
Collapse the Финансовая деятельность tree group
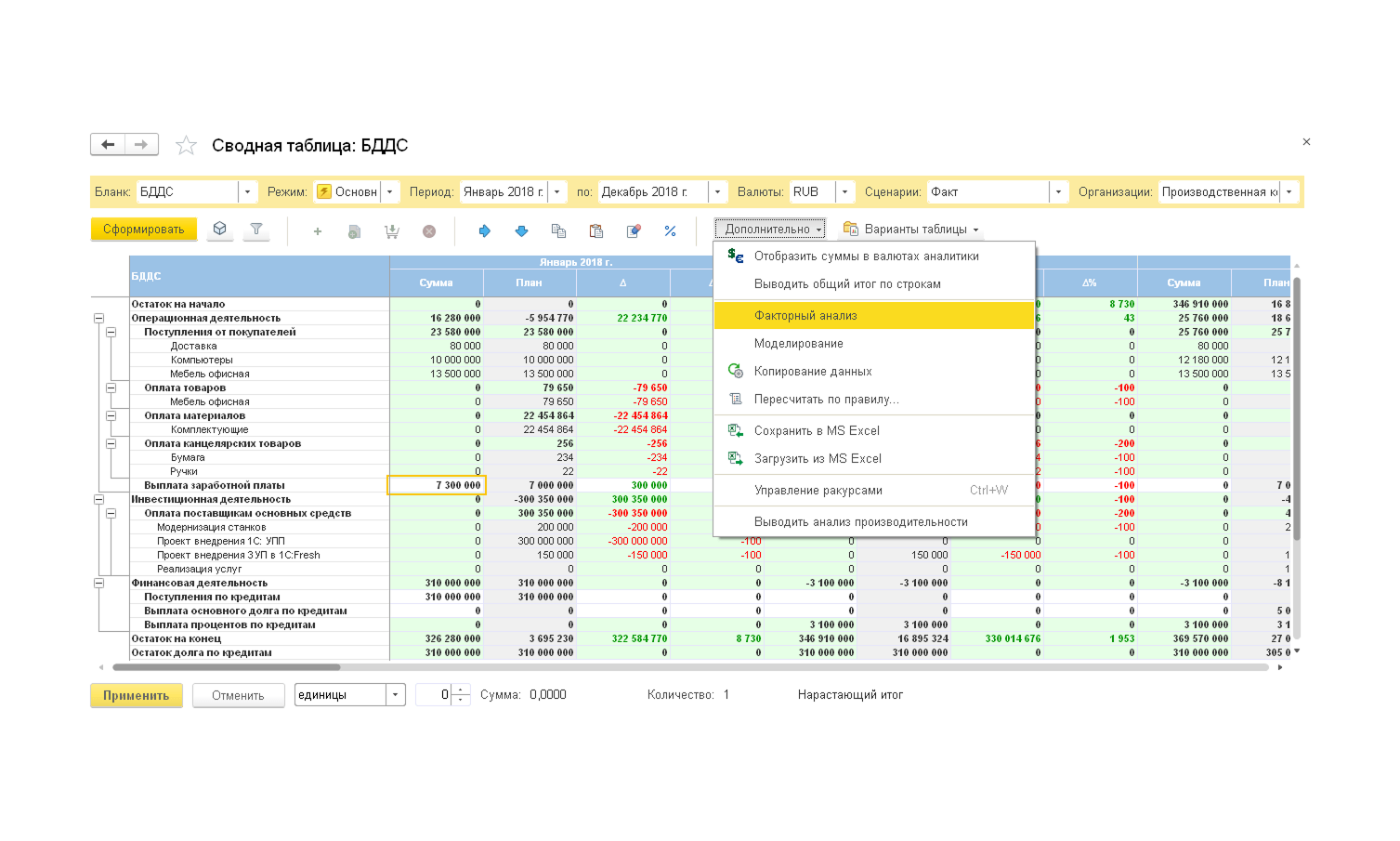tap(98, 583)
